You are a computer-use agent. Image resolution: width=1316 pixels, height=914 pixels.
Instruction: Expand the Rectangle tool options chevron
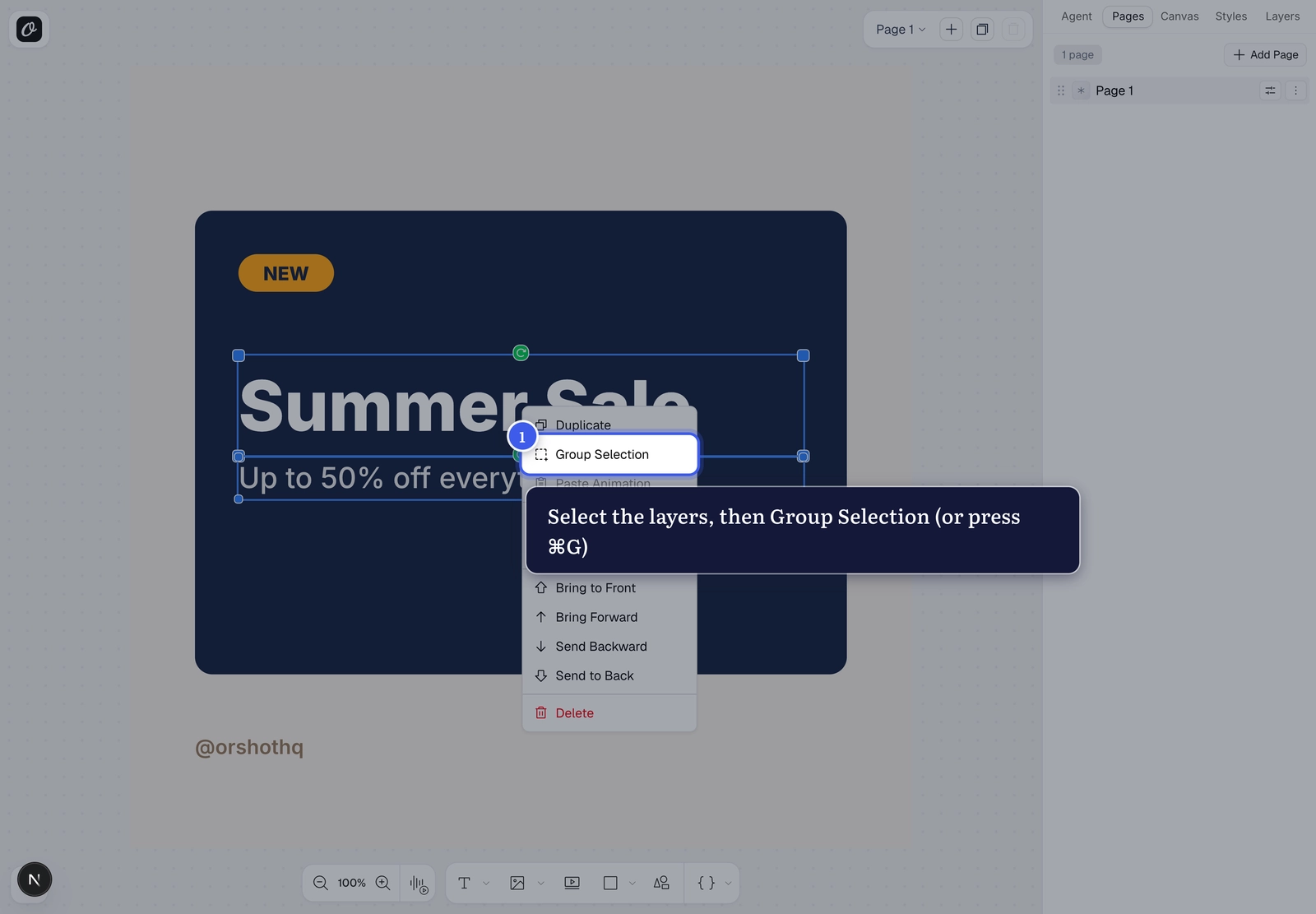click(x=633, y=884)
